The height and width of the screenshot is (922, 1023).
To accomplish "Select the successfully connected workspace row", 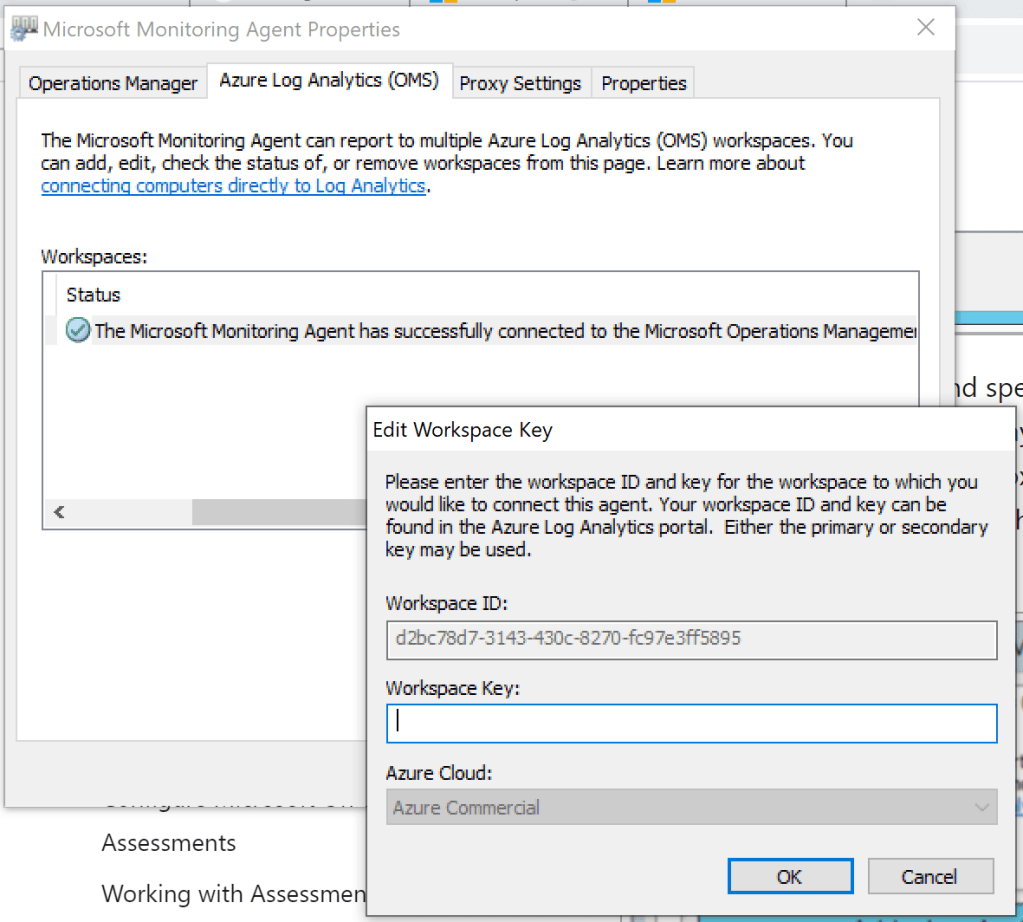I will click(x=500, y=331).
